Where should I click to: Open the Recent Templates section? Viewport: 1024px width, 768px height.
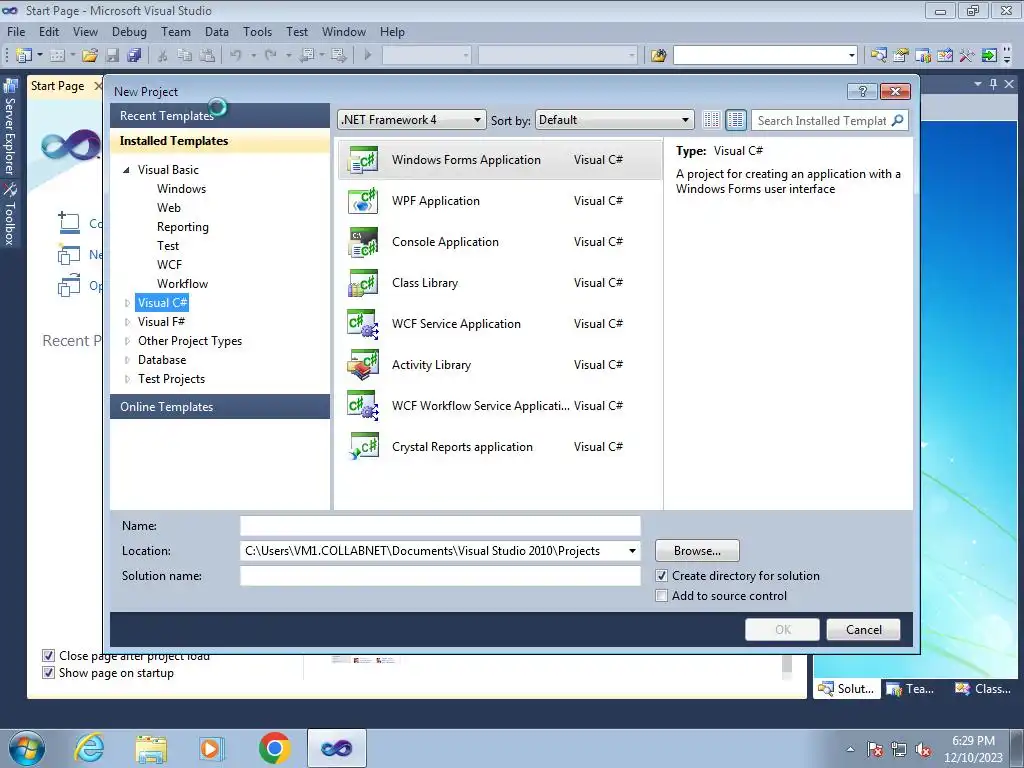coord(220,116)
